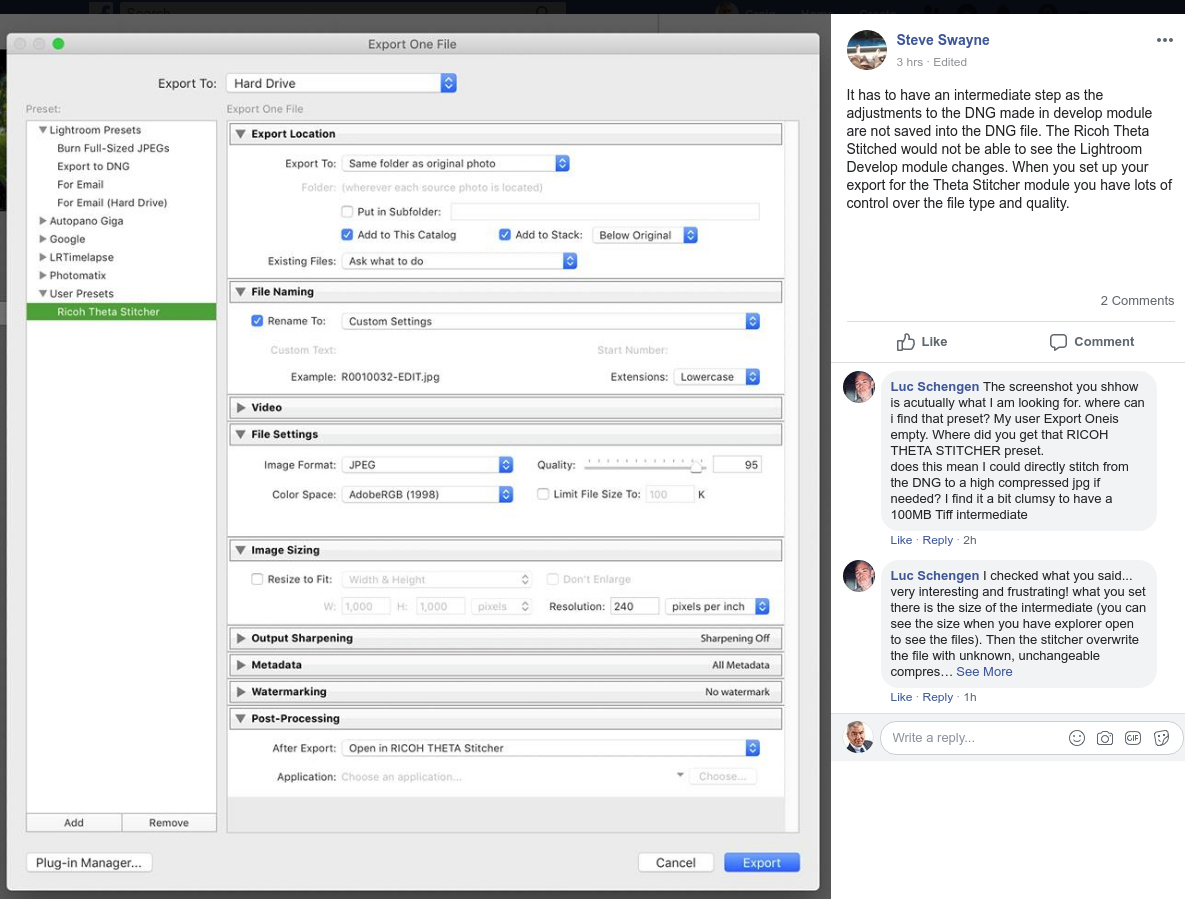Click the Like thumbs-up icon on post
1185x899 pixels.
[905, 342]
